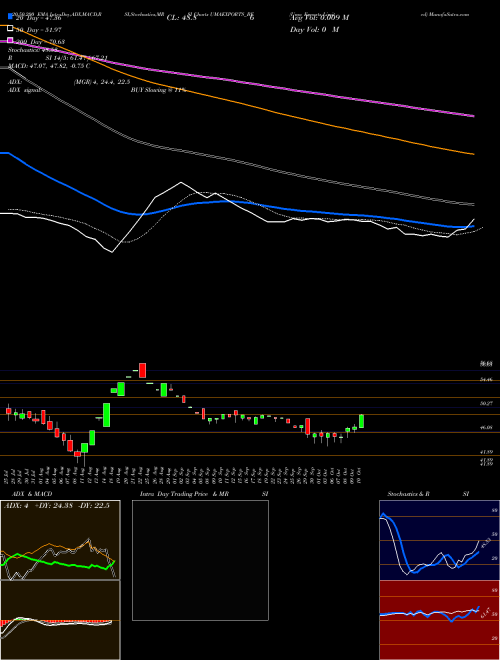This screenshot has height=660, width=500.
Task: Click the ADX (MGR) values text
Action: tap(101, 82)
